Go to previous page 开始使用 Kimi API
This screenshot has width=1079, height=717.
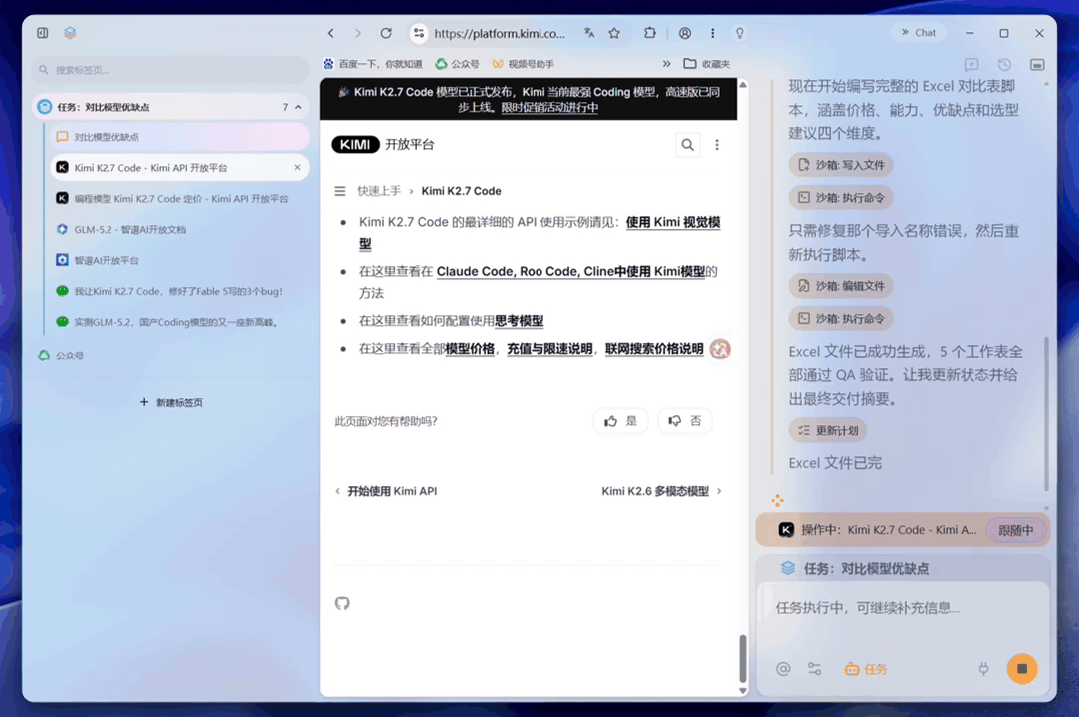click(x=386, y=491)
